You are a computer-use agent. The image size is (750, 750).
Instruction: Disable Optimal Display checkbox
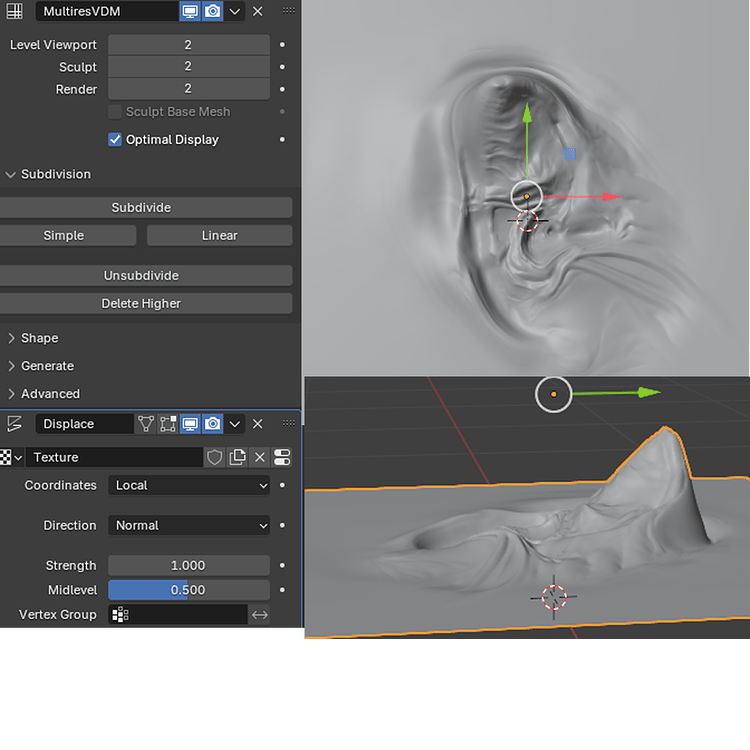[x=115, y=140]
